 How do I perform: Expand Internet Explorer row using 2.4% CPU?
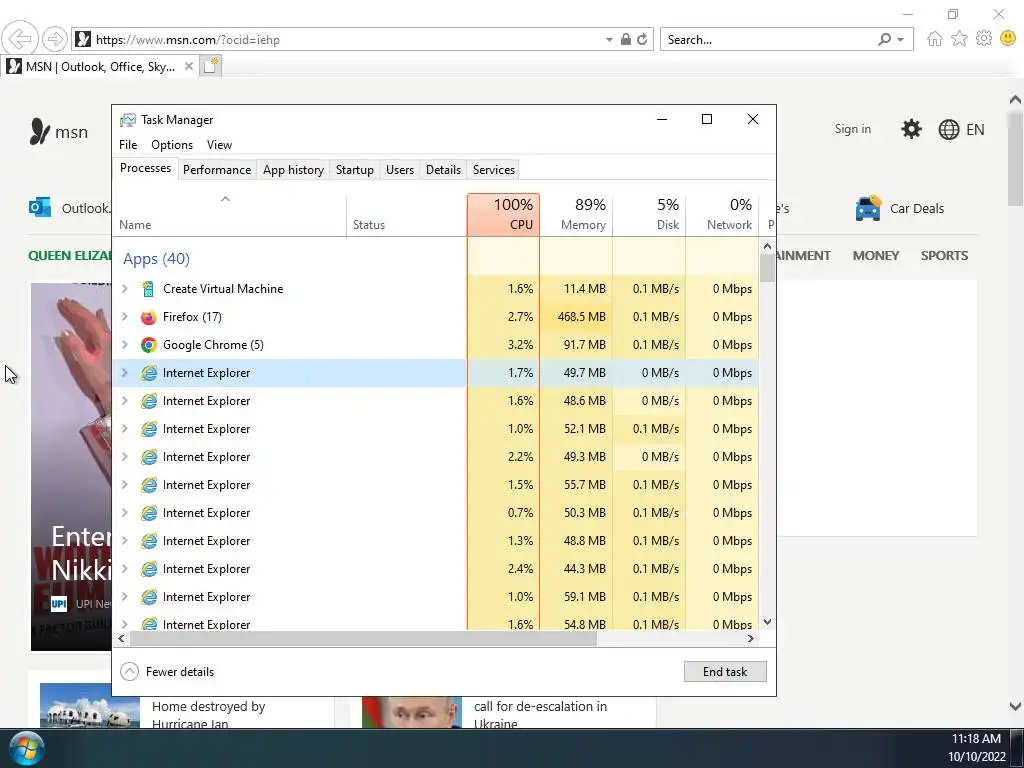(x=125, y=569)
